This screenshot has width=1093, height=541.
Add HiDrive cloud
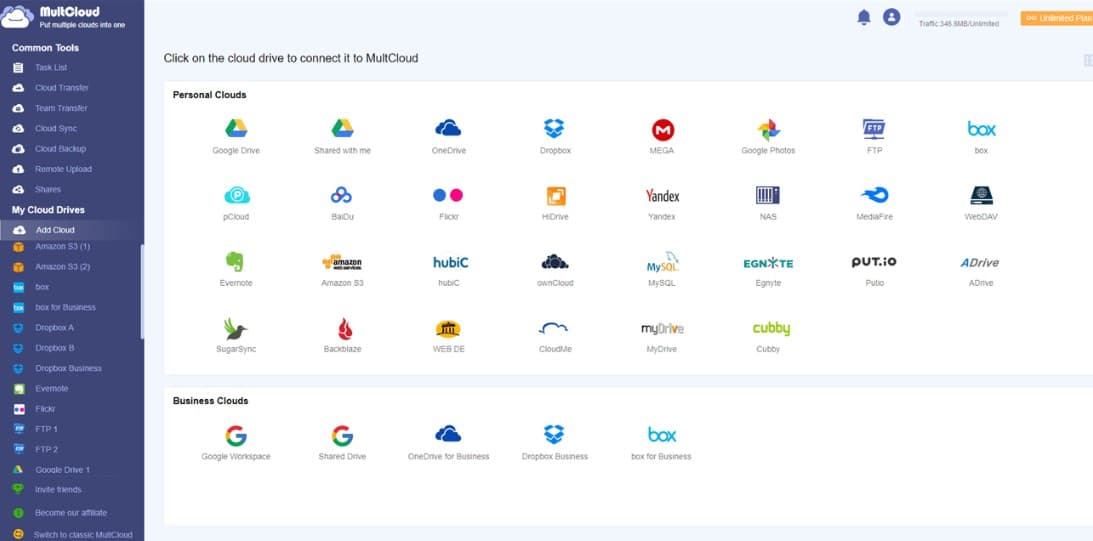pos(556,203)
